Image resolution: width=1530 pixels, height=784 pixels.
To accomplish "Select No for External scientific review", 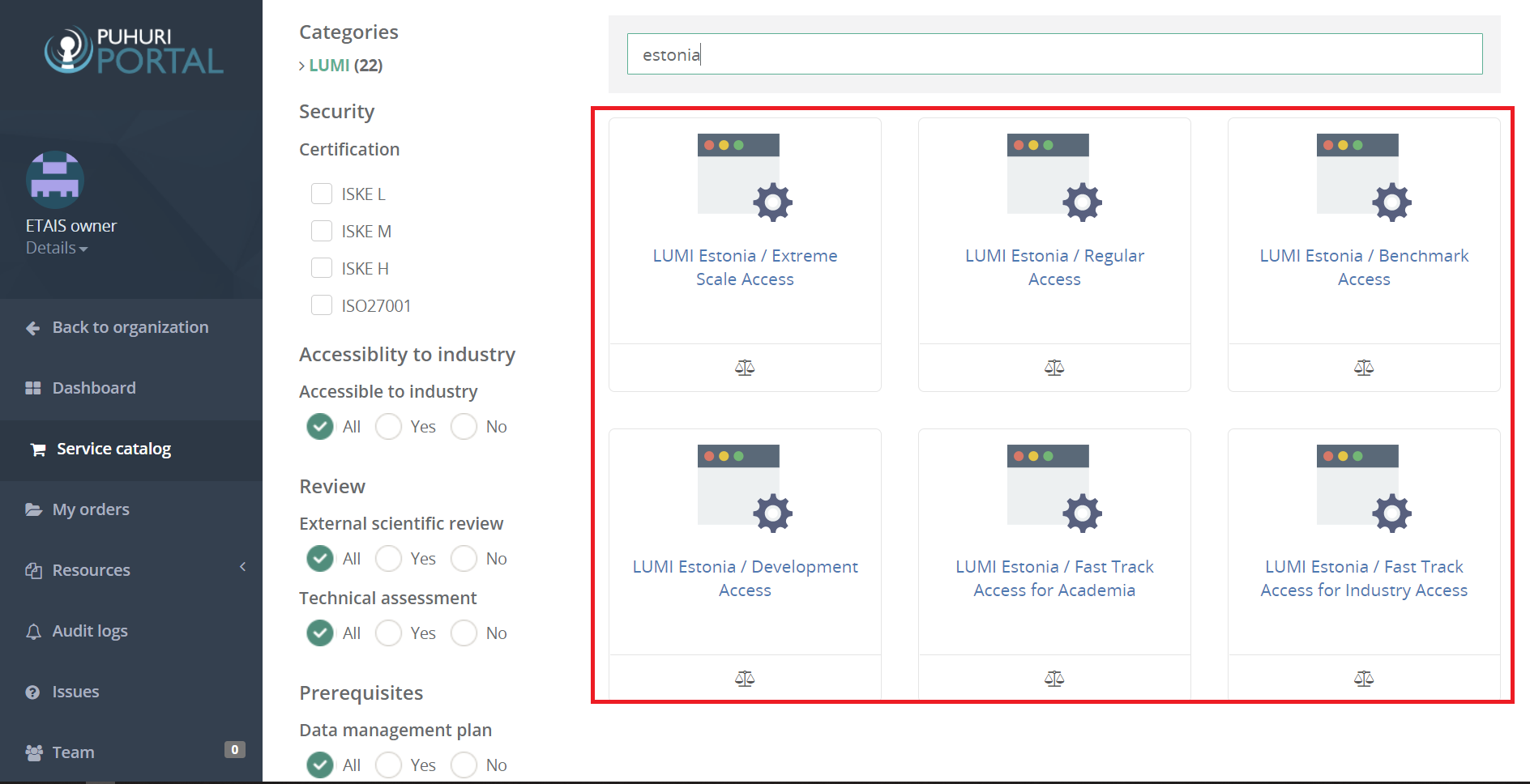I will pos(464,558).
